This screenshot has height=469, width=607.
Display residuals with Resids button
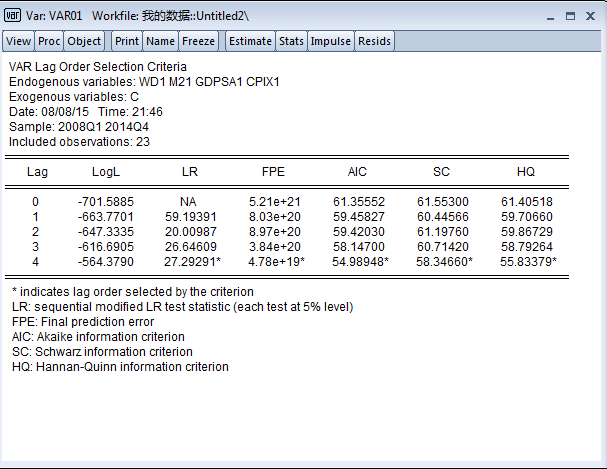[x=374, y=41]
